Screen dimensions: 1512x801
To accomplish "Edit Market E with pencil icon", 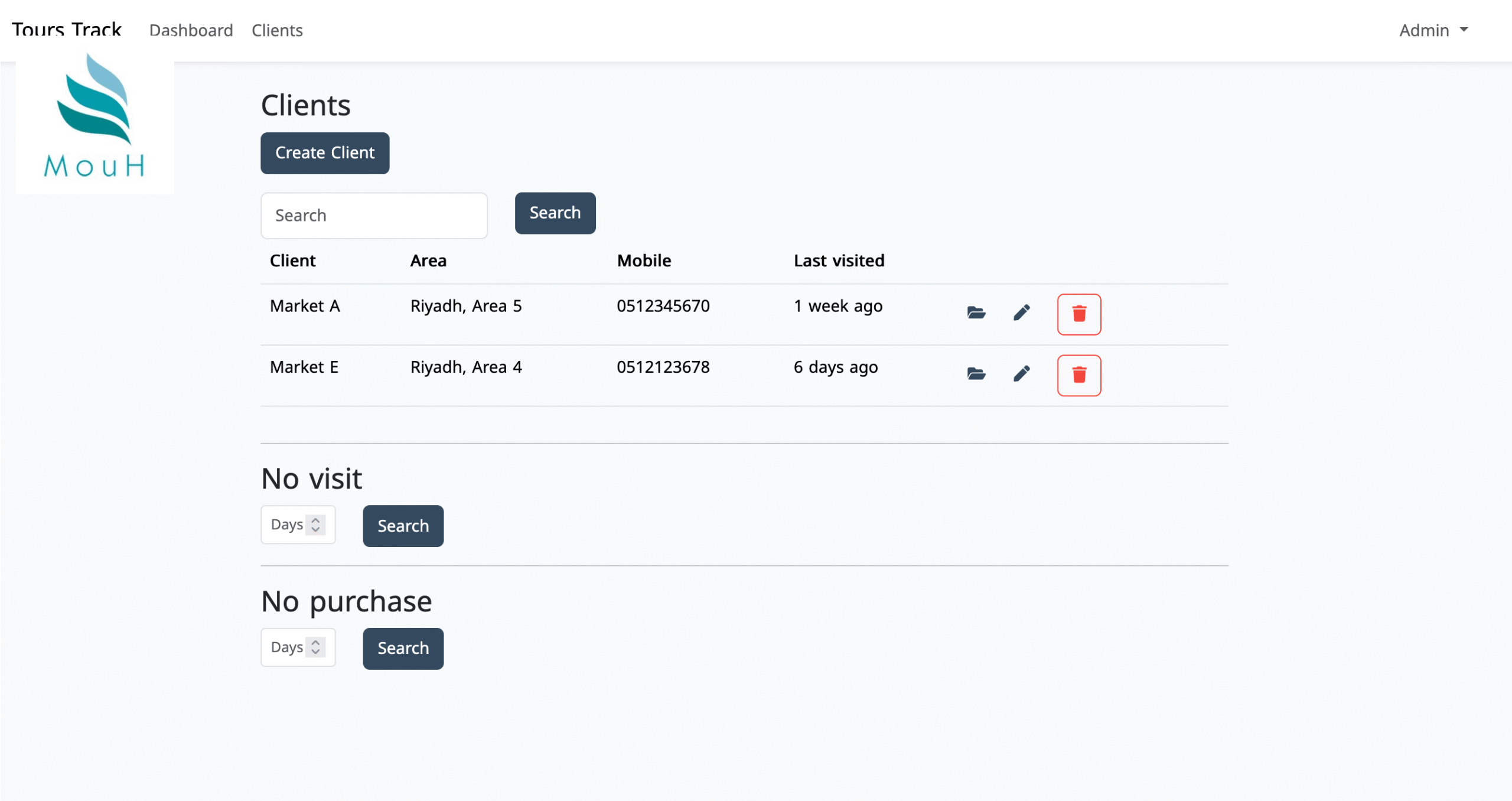I will (x=1022, y=373).
